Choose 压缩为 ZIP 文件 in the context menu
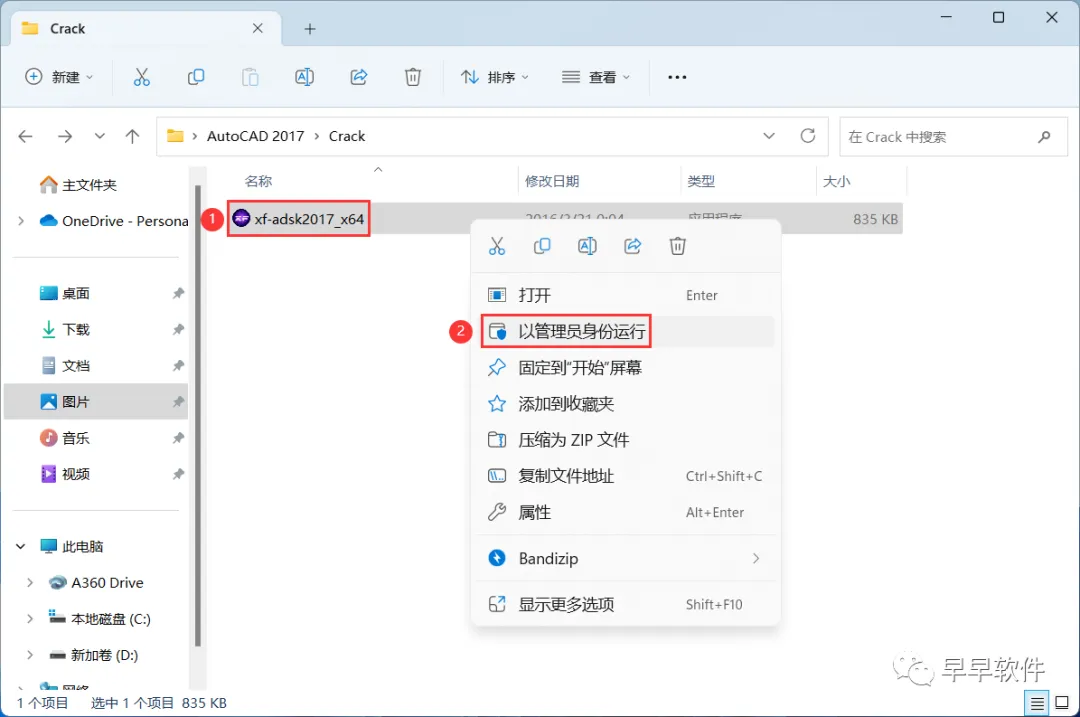The image size is (1080, 717). (x=626, y=440)
